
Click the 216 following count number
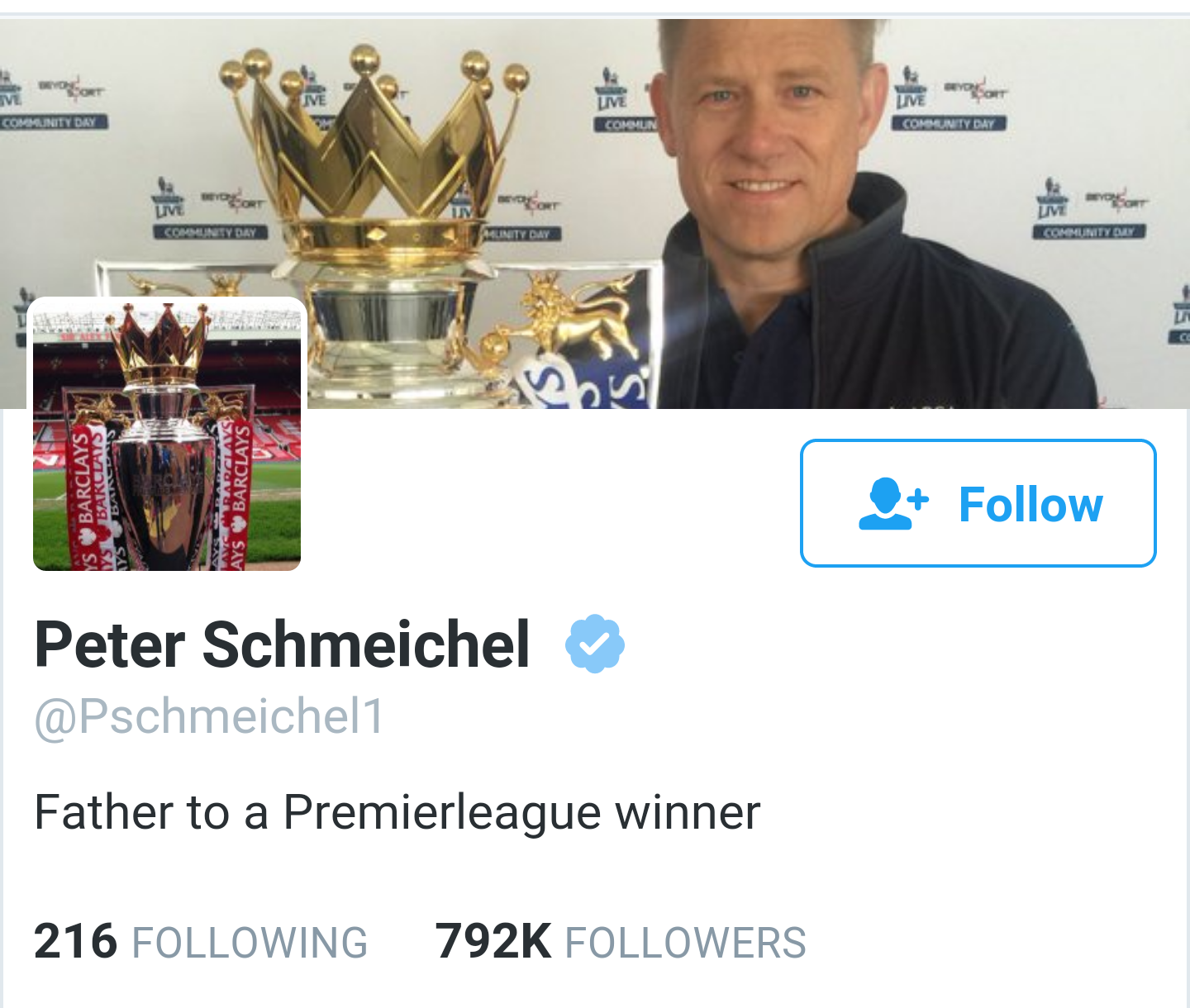(75, 942)
